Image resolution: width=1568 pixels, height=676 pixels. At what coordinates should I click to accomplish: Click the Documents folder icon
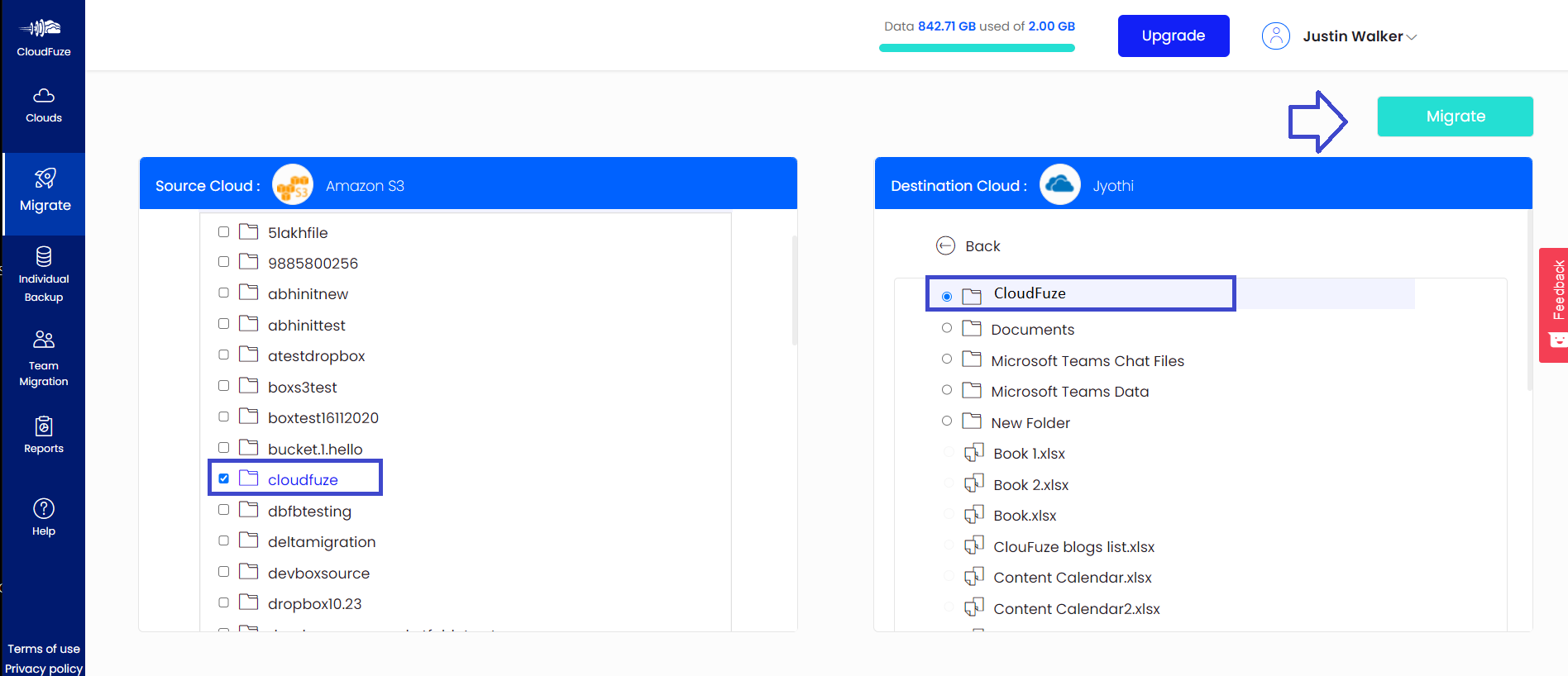(x=972, y=328)
